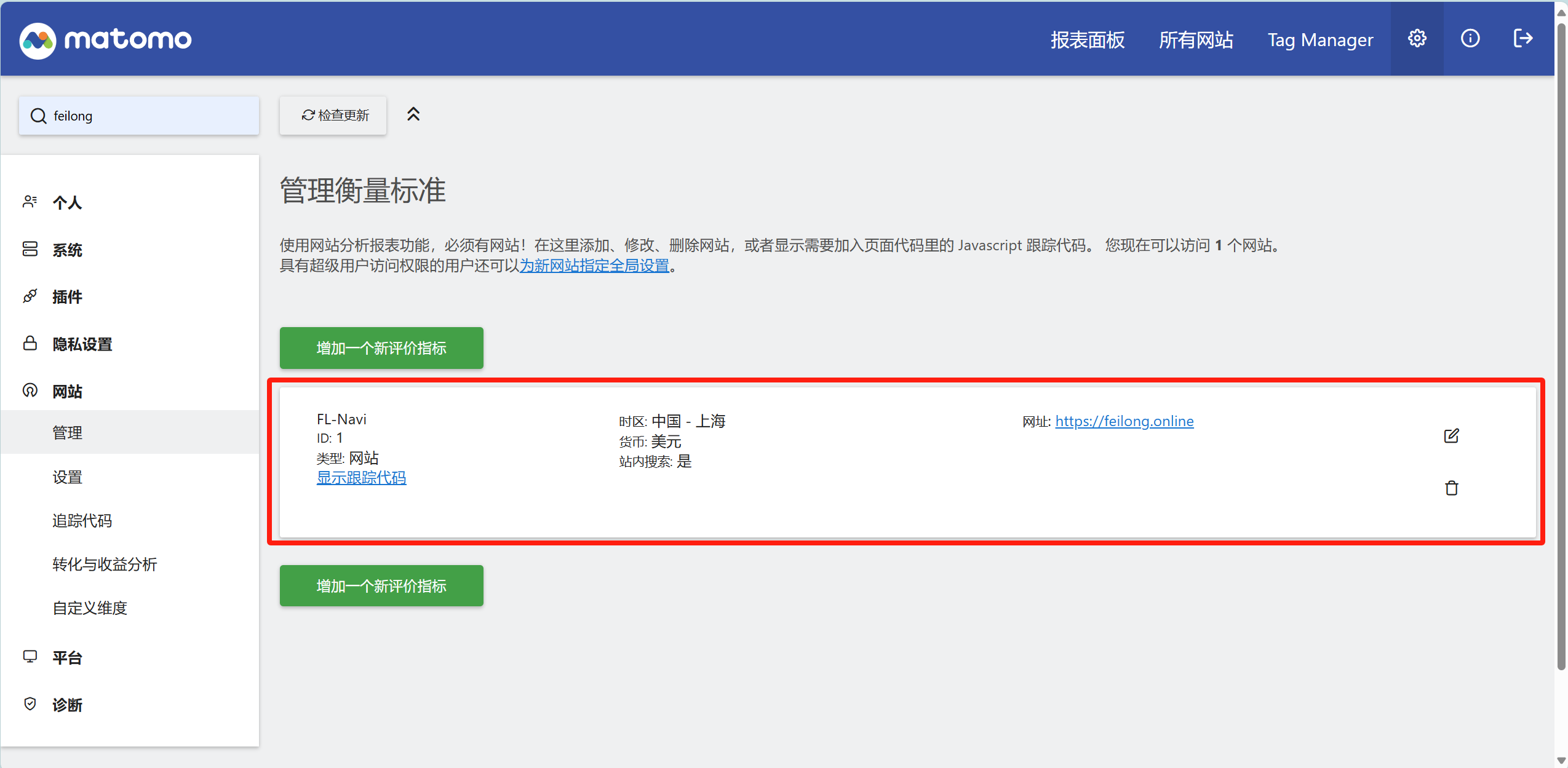Image resolution: width=1568 pixels, height=768 pixels.
Task: Select 追踪代码 in the sidebar submenu
Action: 82,521
